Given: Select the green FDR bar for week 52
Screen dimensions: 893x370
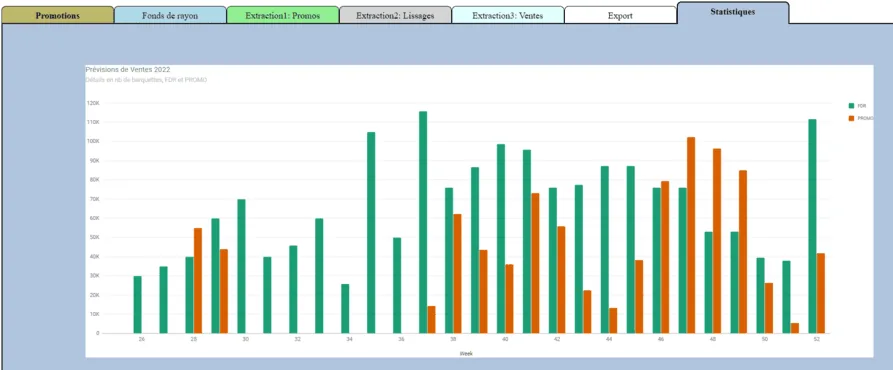Looking at the screenshot, I should [x=812, y=226].
